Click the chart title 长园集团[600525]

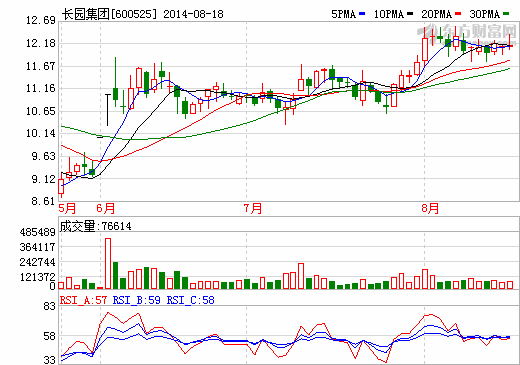click(109, 14)
